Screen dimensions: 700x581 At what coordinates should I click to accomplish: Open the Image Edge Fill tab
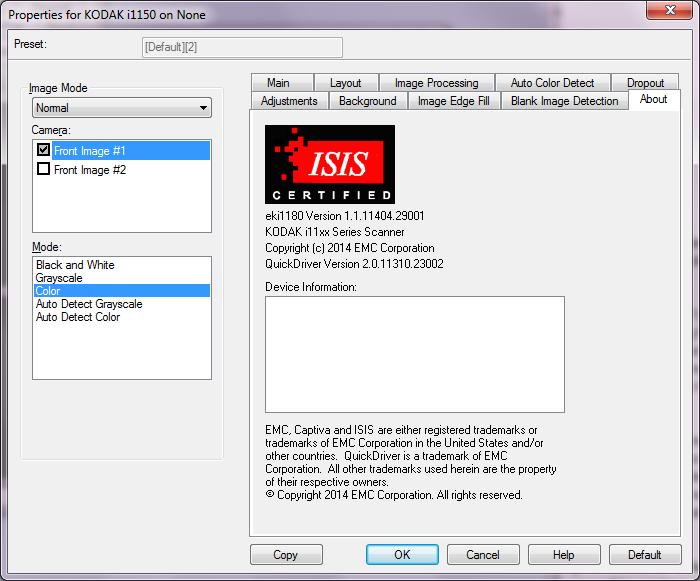[x=454, y=101]
